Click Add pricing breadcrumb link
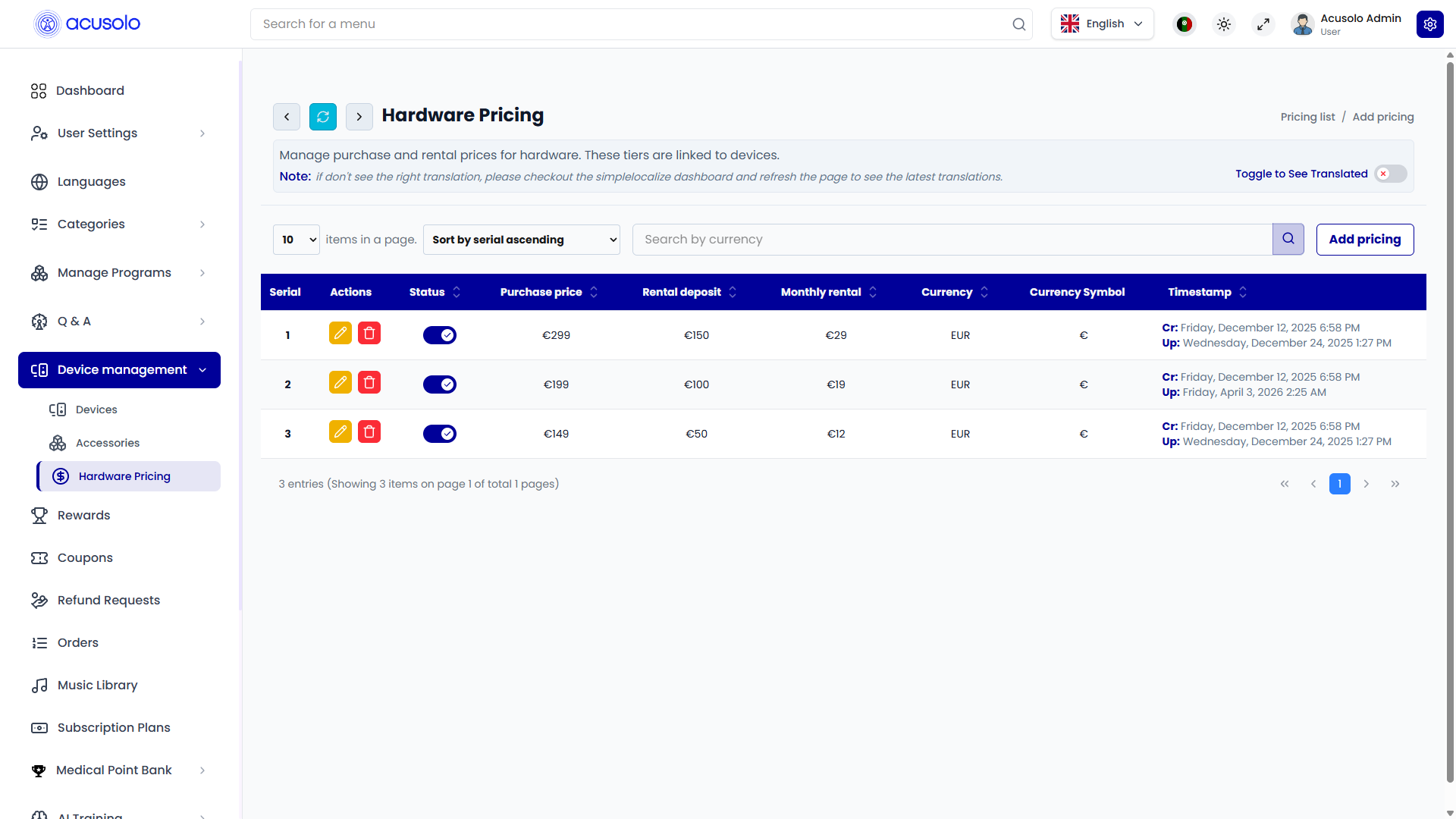 pos(1383,117)
